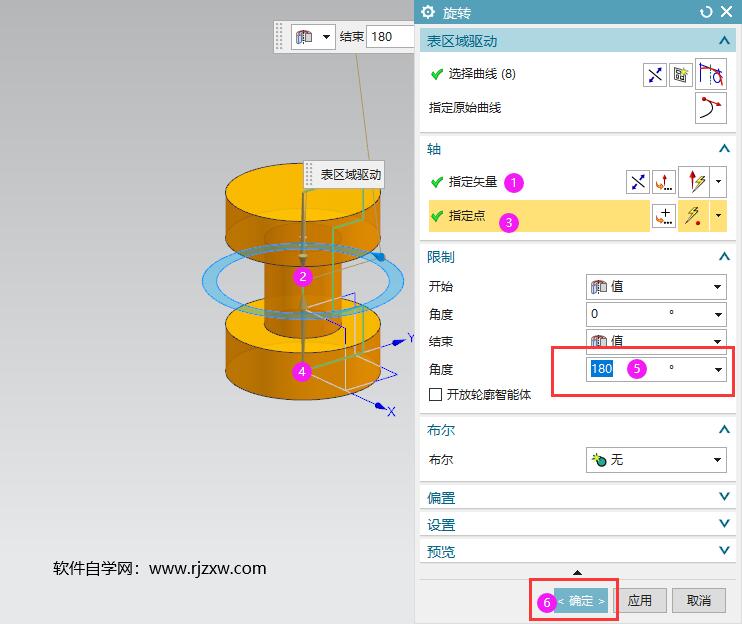Close the 旋转 dialog
Image resolution: width=742 pixels, height=624 pixels.
tap(727, 12)
